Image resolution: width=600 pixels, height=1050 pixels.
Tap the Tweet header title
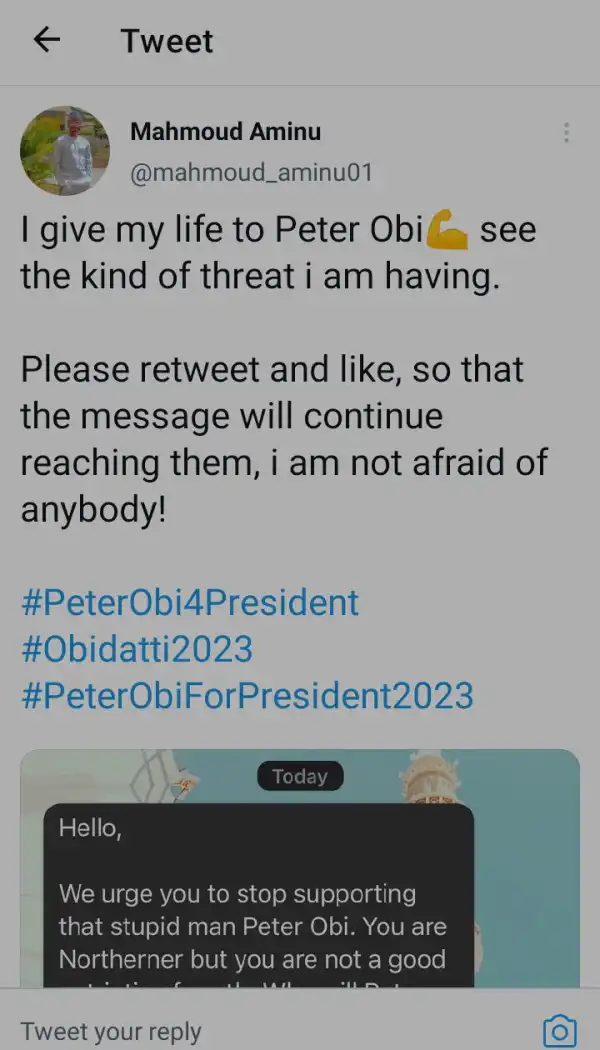click(x=167, y=41)
